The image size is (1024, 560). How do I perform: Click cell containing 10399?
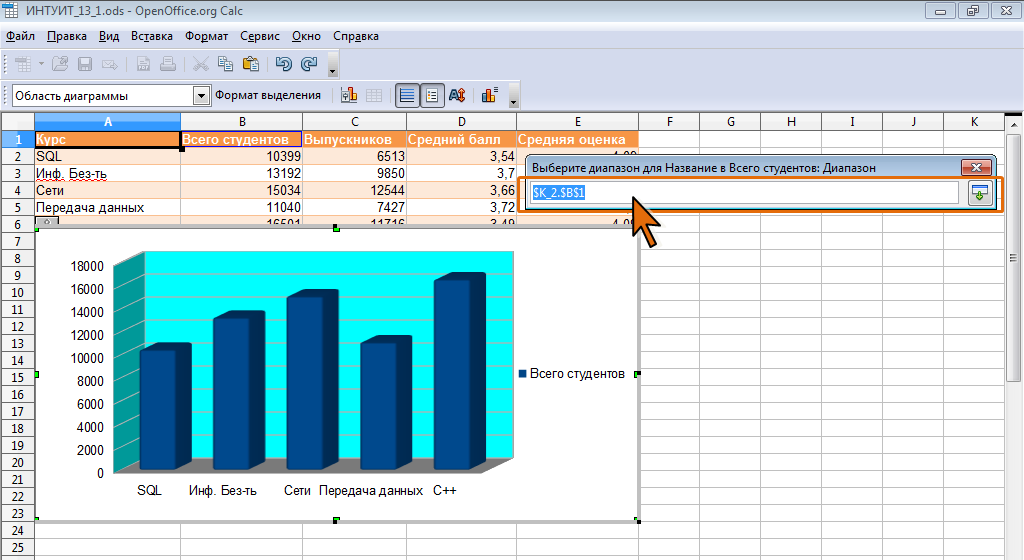tap(242, 156)
